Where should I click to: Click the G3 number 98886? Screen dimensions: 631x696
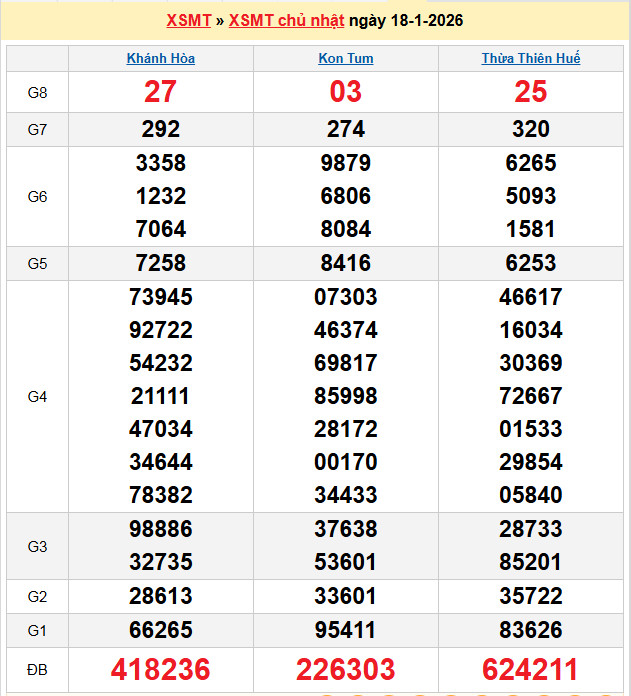click(x=160, y=529)
